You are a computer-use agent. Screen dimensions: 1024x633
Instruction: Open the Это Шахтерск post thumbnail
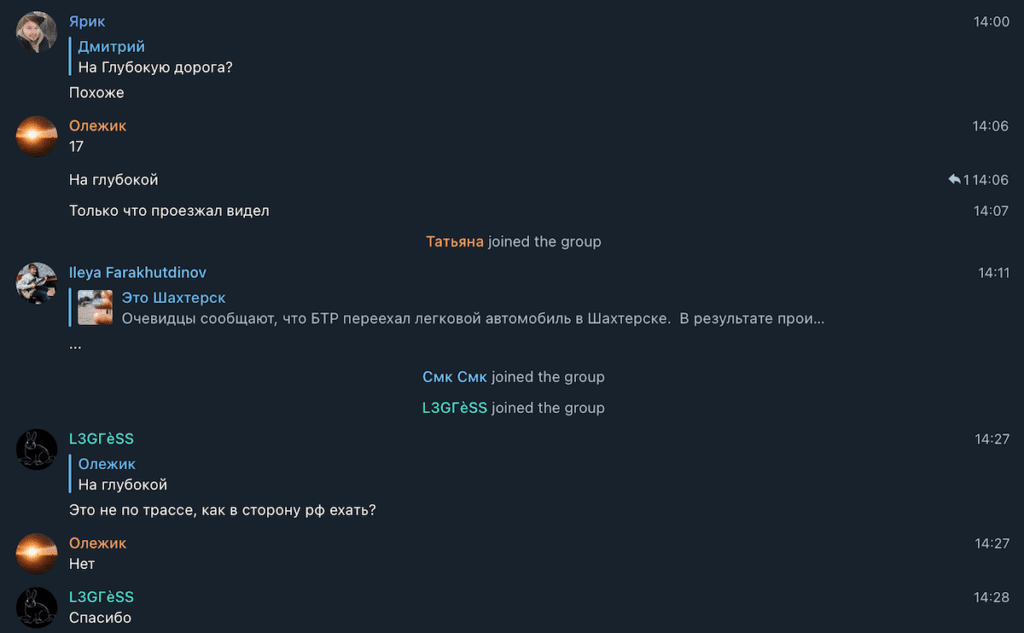[95, 308]
